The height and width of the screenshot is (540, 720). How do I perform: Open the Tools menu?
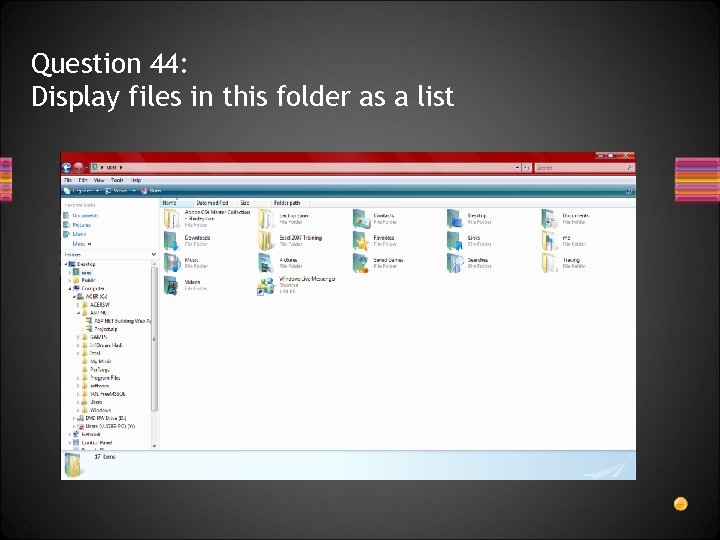click(x=117, y=180)
